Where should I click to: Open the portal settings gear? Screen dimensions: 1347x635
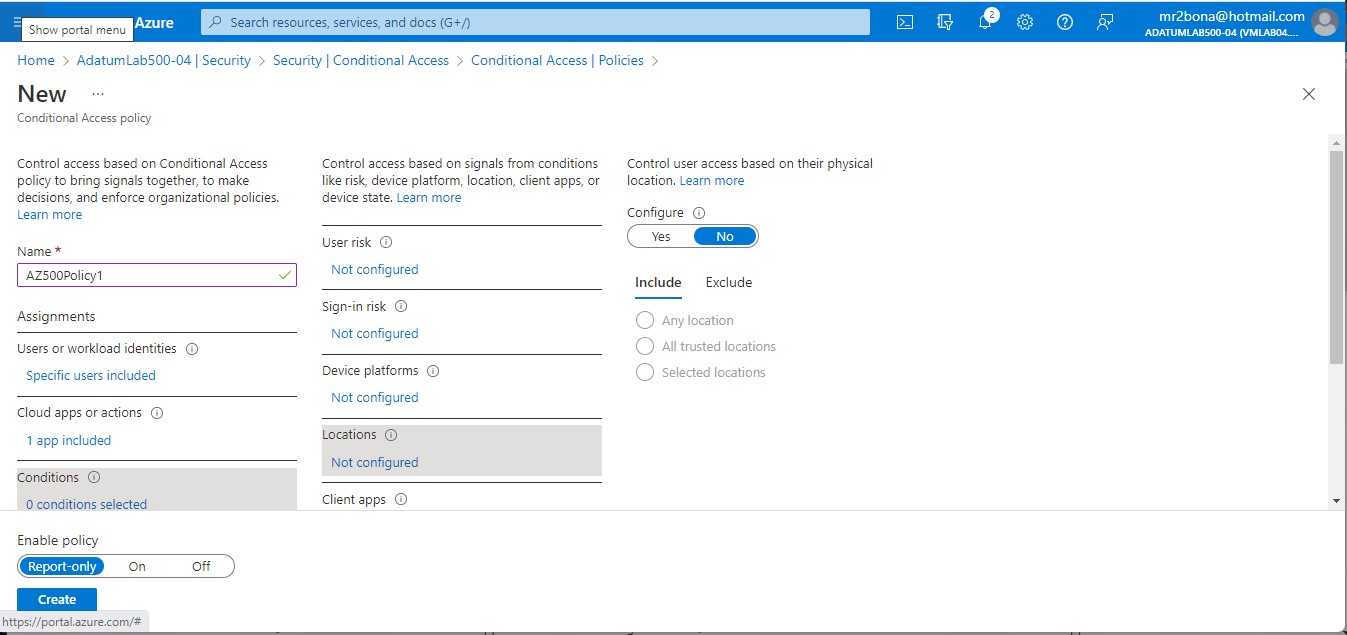(x=1025, y=21)
